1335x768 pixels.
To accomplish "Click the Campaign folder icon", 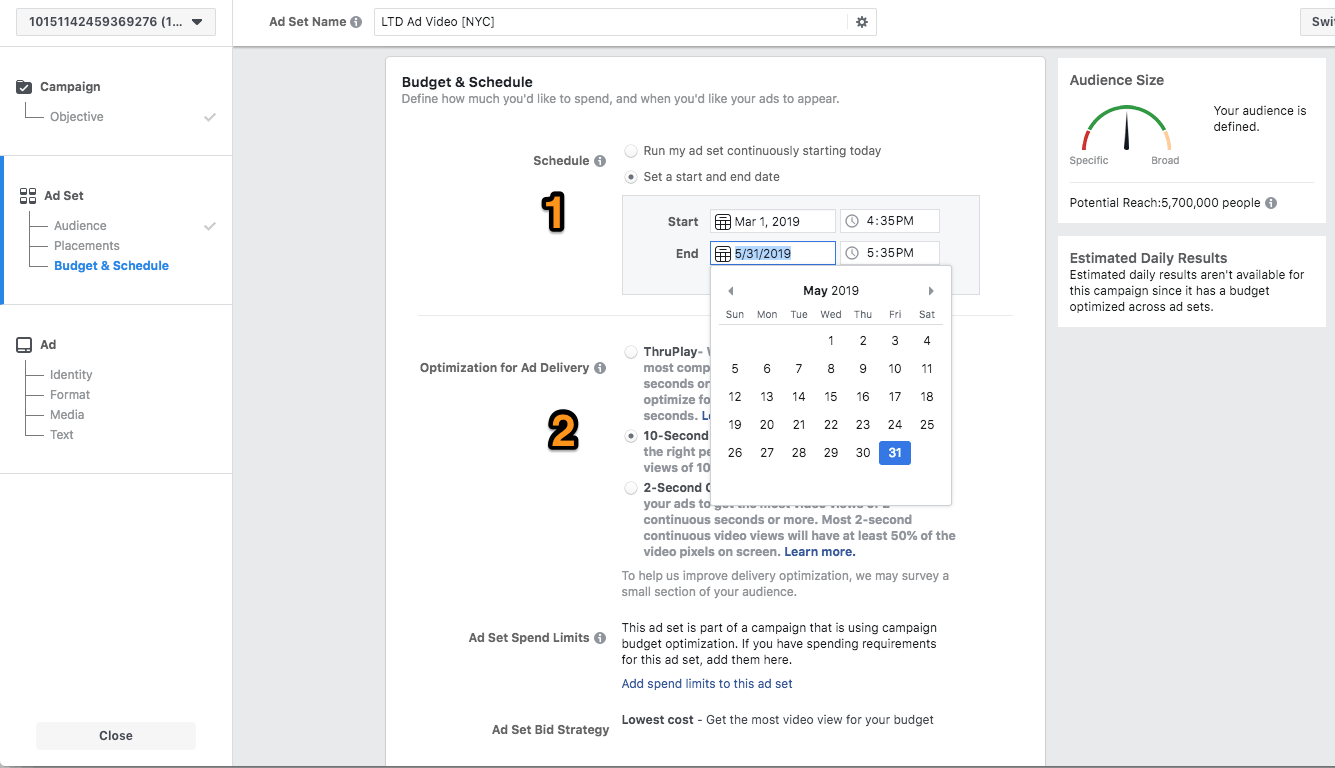I will click(25, 87).
